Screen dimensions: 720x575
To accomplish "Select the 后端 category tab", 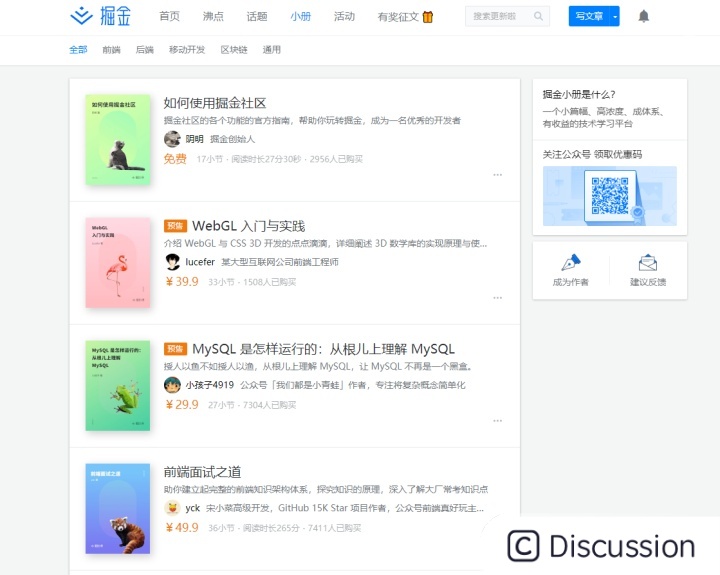I will tap(145, 50).
